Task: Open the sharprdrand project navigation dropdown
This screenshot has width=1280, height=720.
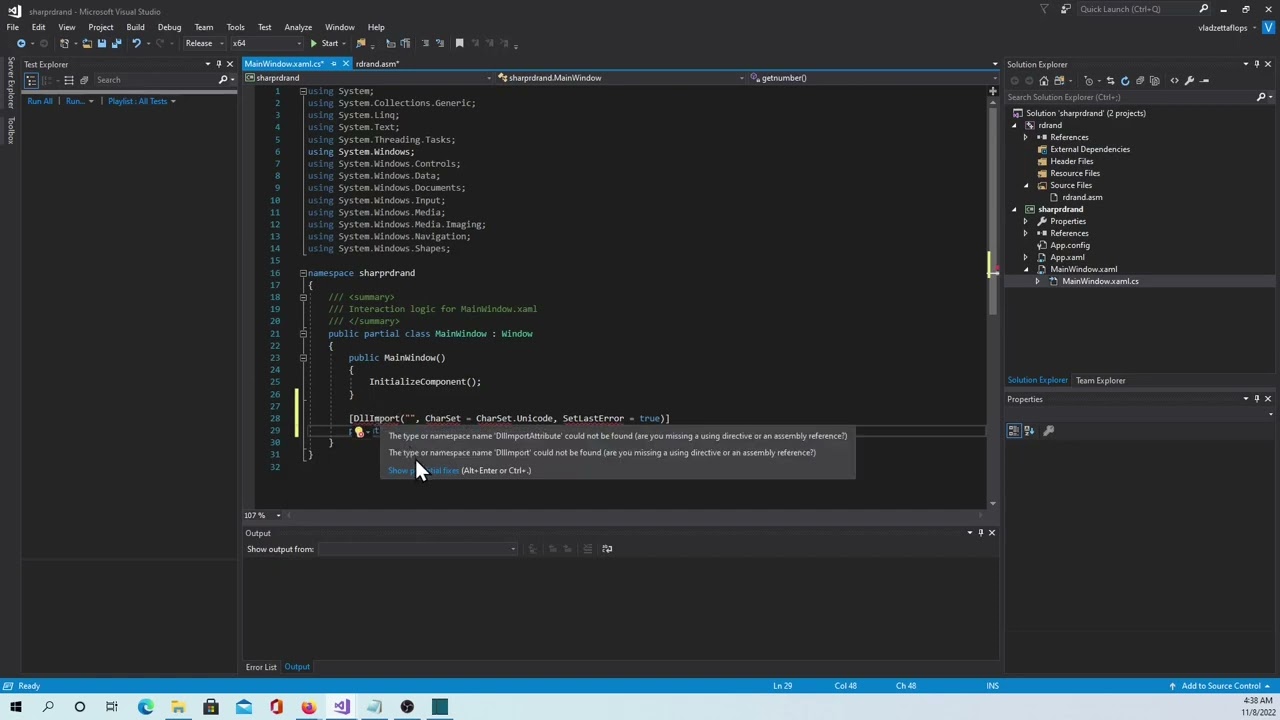Action: 370,78
